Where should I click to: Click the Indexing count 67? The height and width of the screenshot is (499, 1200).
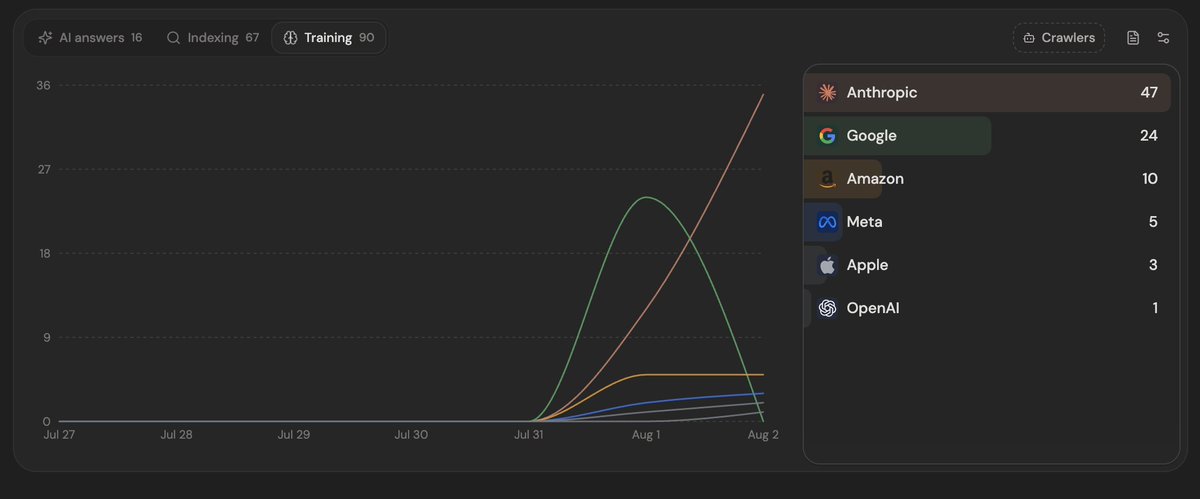pos(252,38)
